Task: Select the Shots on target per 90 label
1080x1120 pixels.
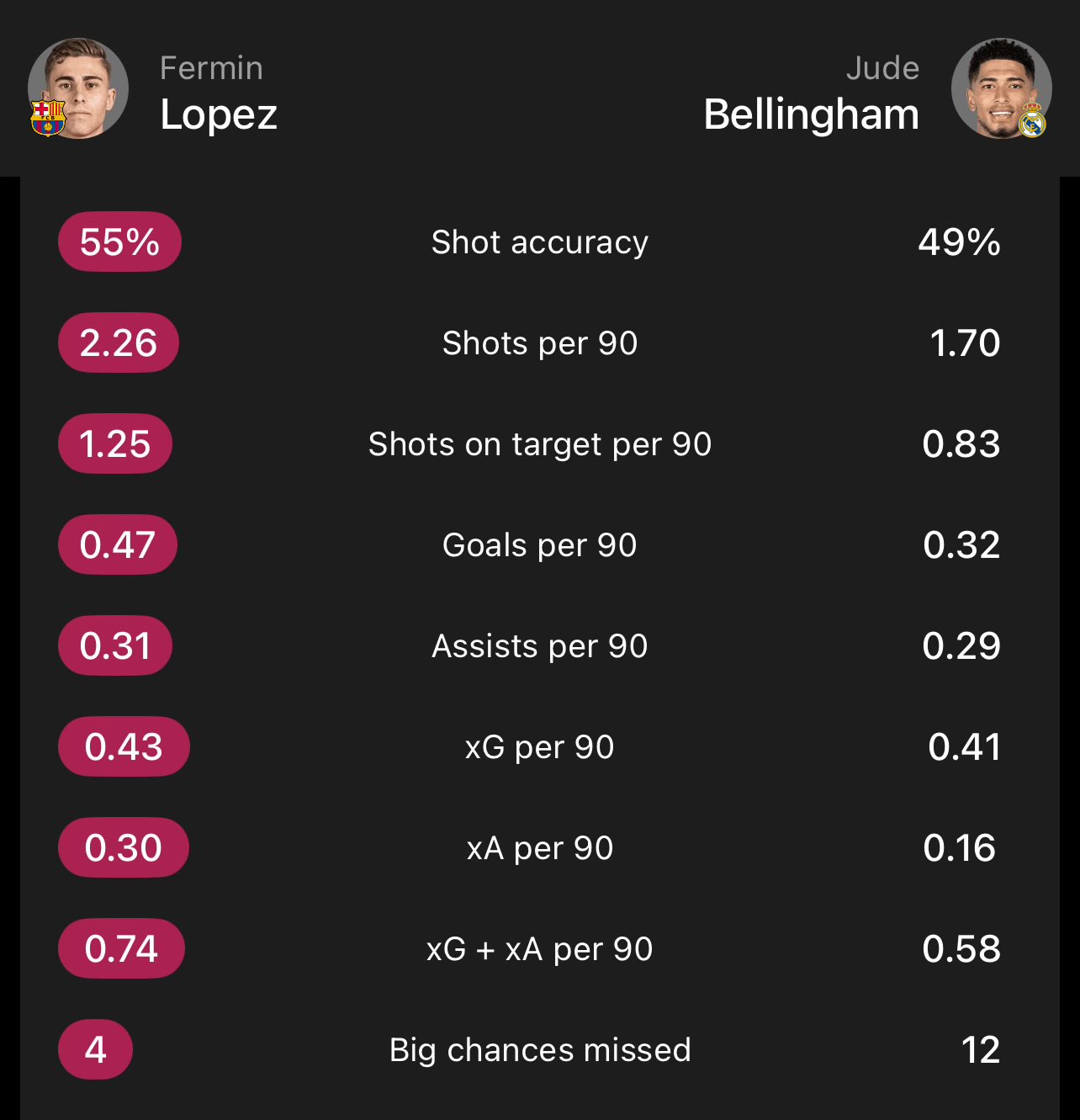Action: (540, 444)
